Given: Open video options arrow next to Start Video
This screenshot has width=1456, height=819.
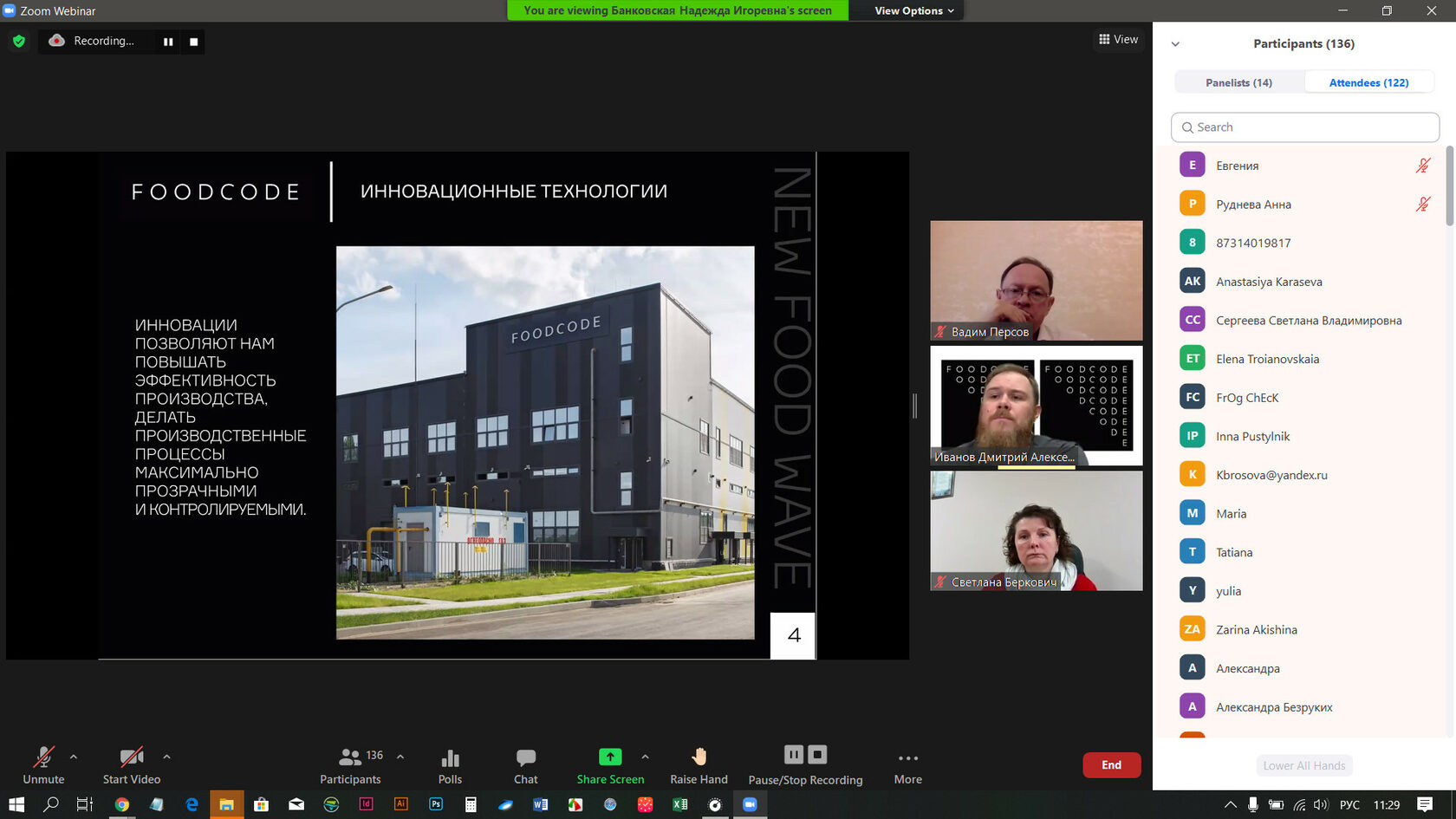Looking at the screenshot, I should 166,757.
